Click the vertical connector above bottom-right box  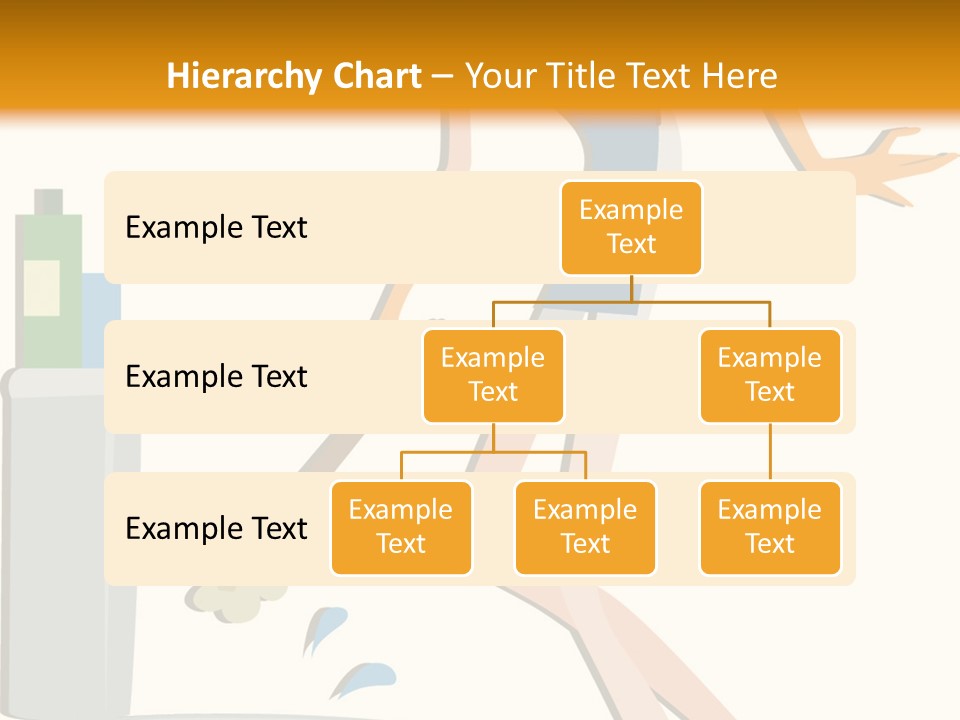[770, 452]
